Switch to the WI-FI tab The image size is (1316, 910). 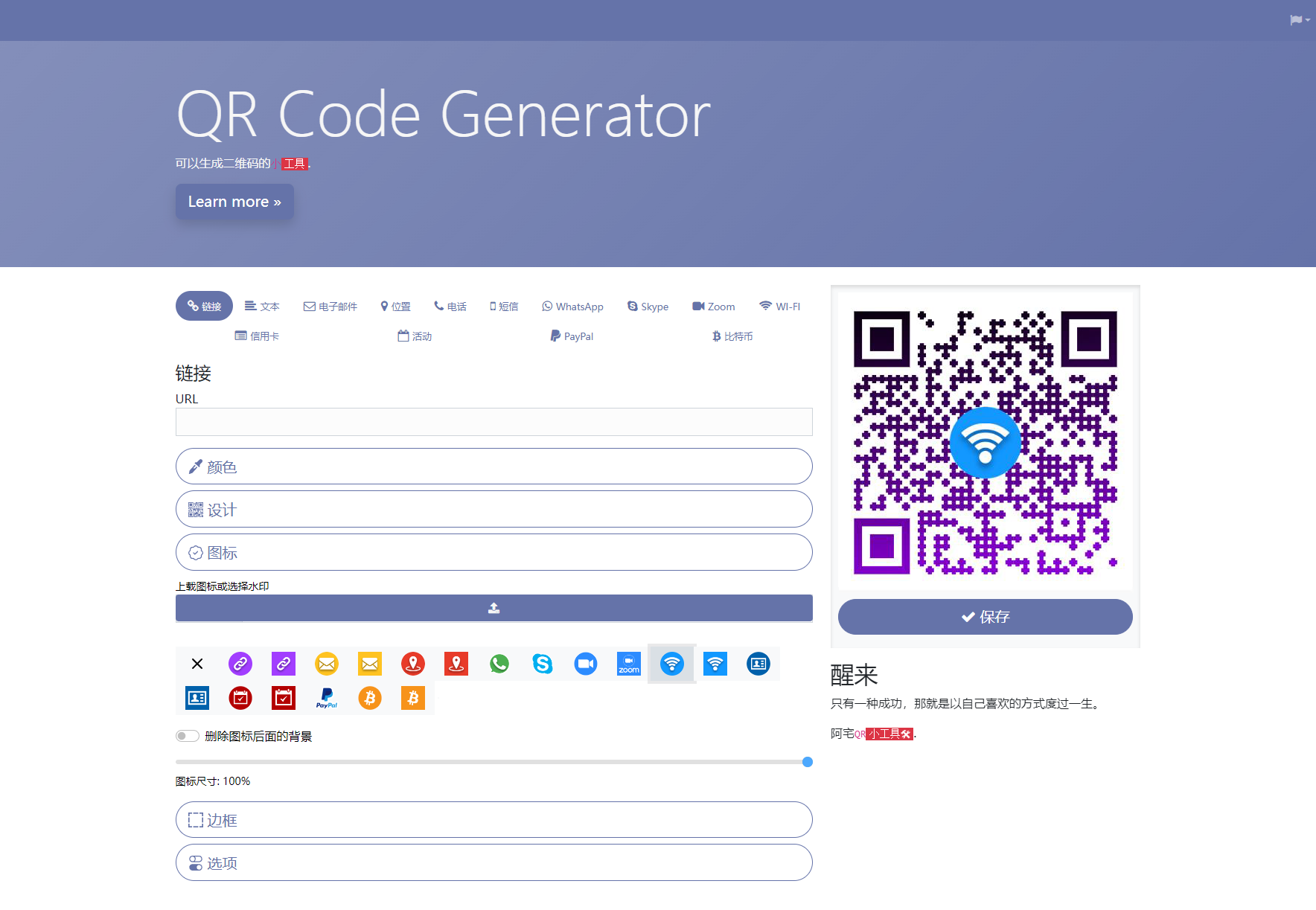coord(779,307)
